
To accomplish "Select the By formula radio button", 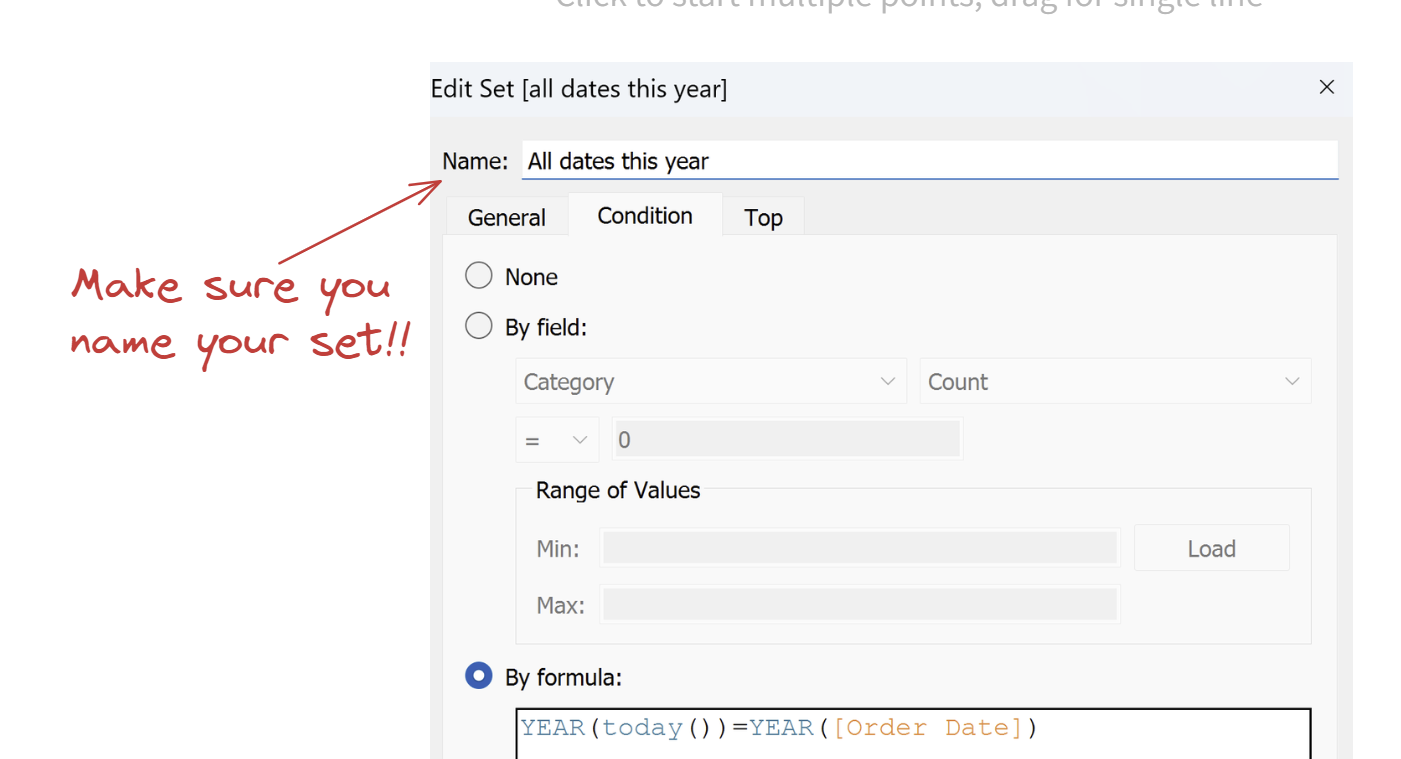I will pos(479,677).
